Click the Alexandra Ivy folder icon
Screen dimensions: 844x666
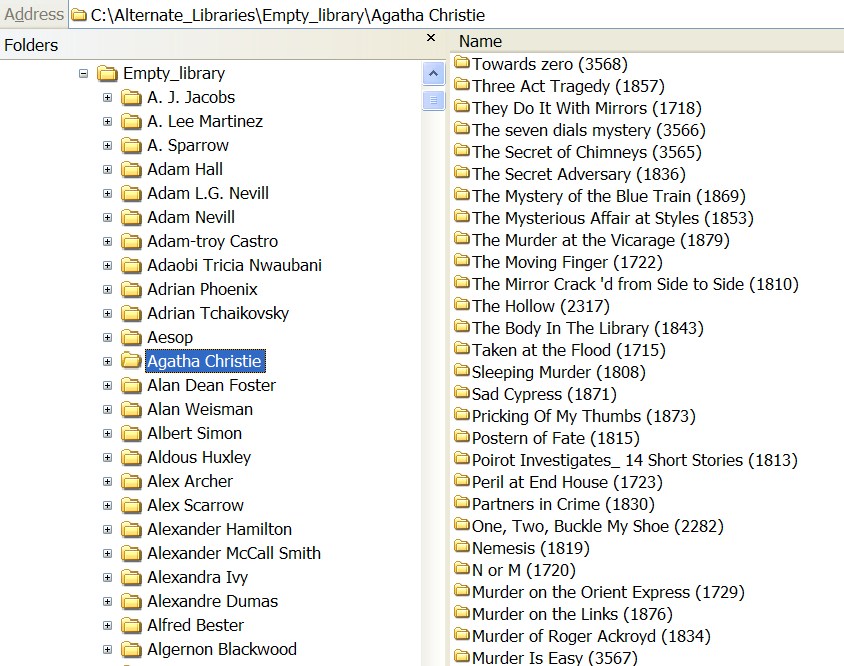tap(131, 578)
